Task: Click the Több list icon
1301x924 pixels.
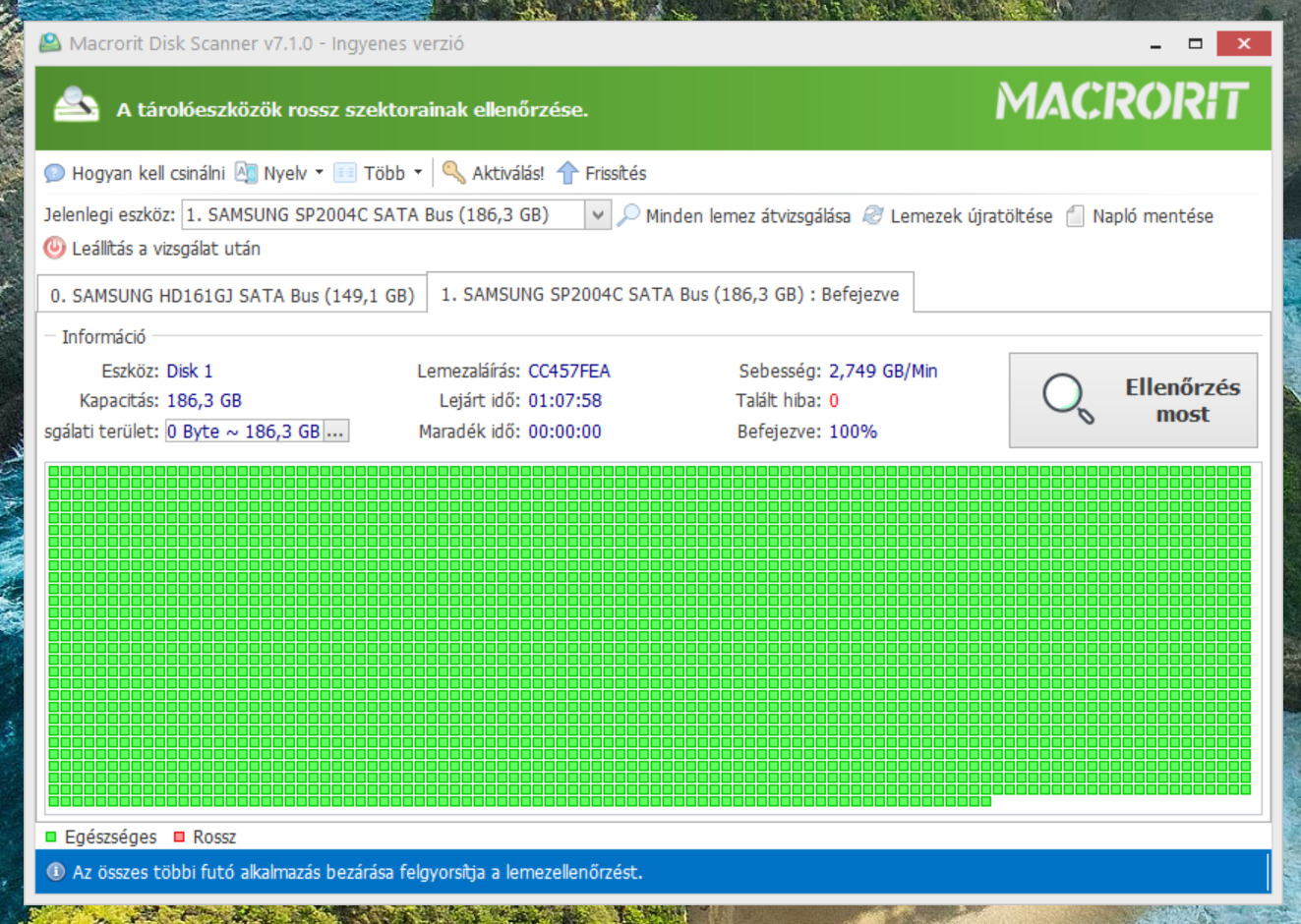Action: [x=345, y=173]
